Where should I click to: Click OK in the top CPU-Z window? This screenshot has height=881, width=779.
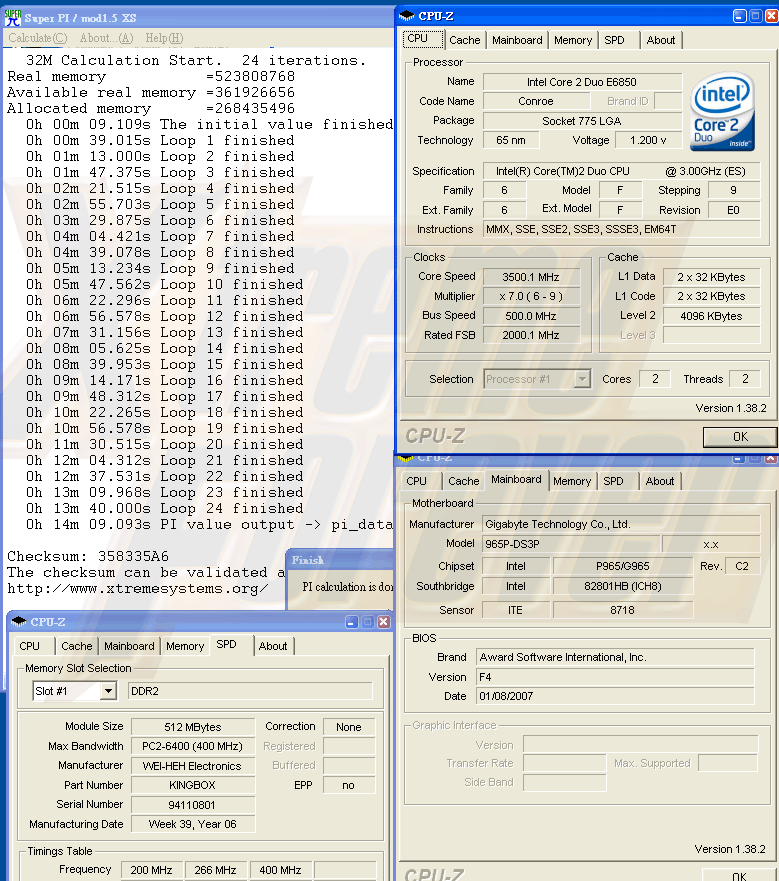(740, 437)
